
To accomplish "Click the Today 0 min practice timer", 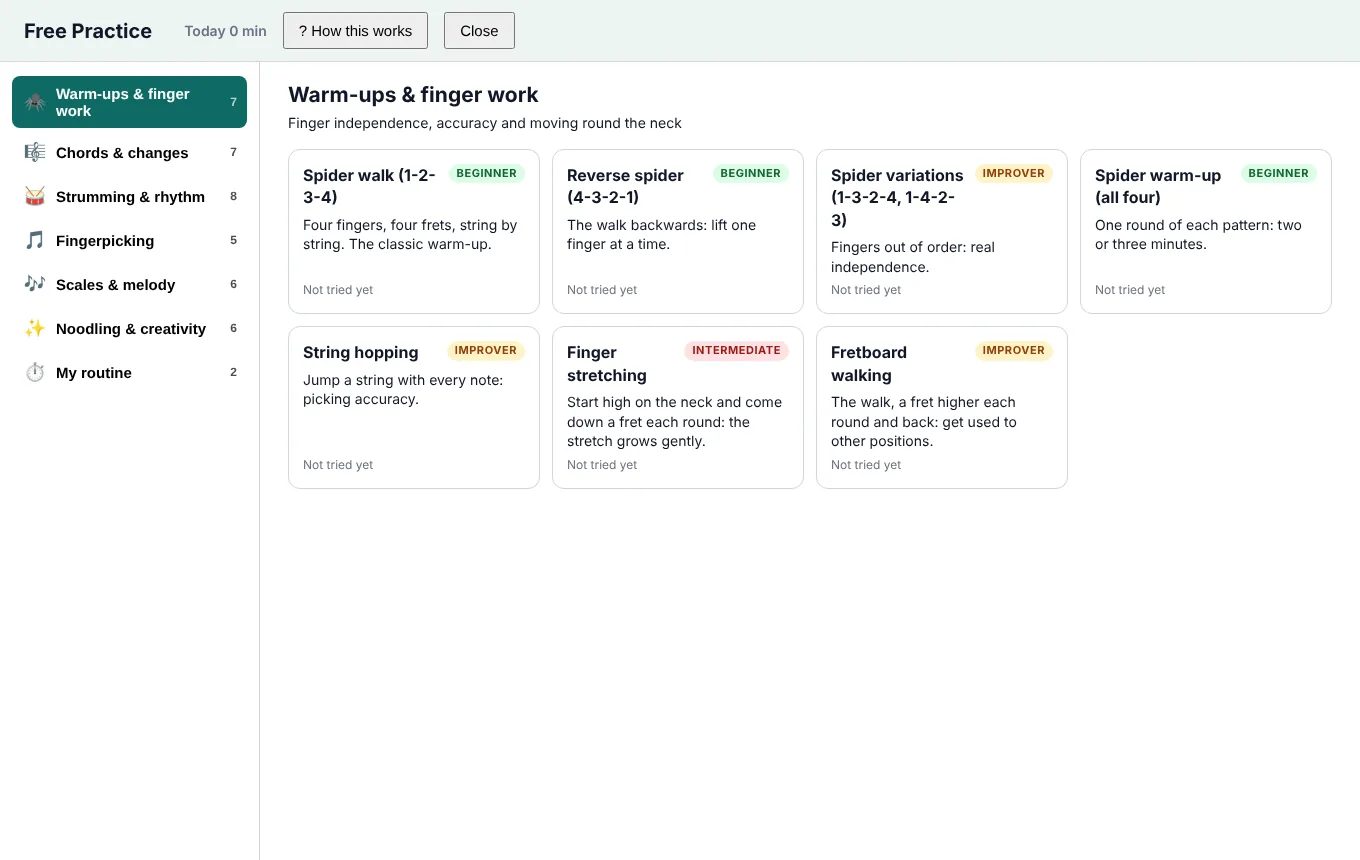I will 225,31.
